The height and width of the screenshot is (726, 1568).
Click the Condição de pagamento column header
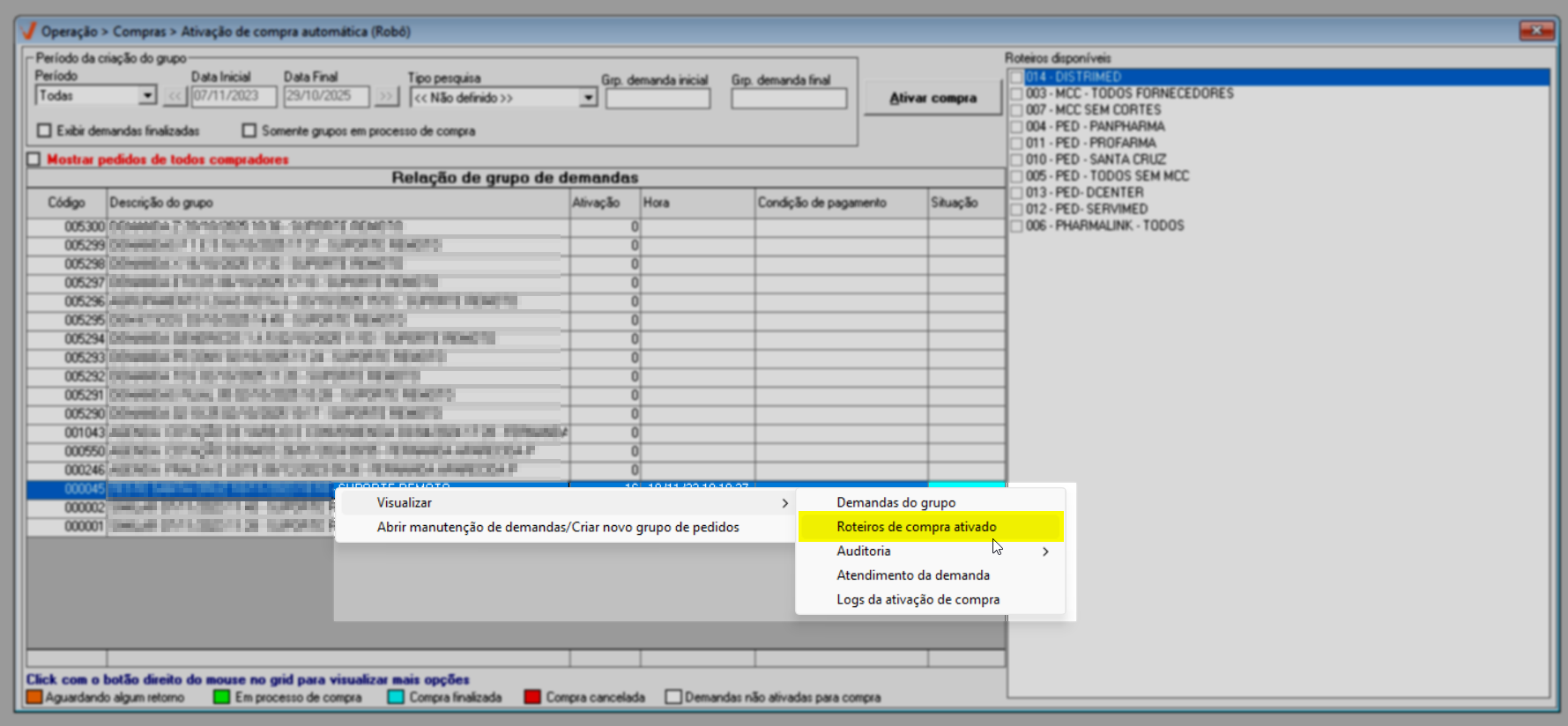(841, 203)
